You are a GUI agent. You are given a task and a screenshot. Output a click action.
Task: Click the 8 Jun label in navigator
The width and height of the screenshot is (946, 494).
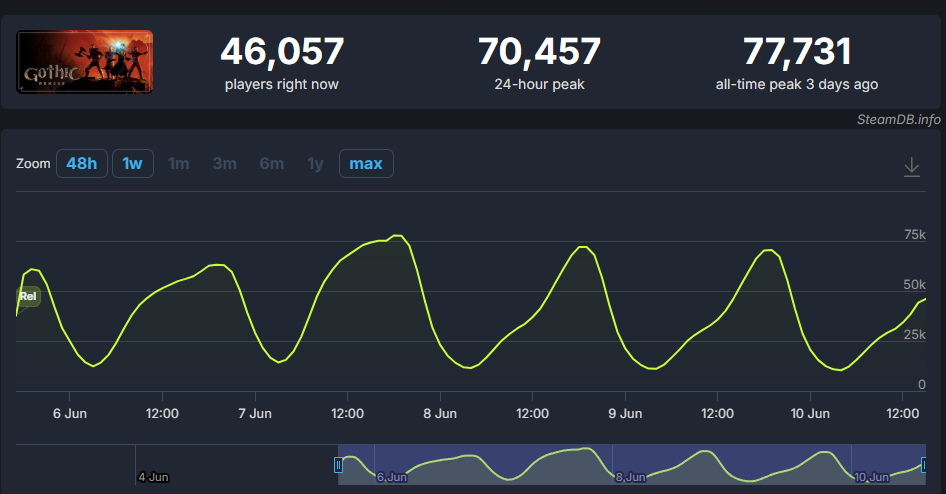click(x=630, y=477)
